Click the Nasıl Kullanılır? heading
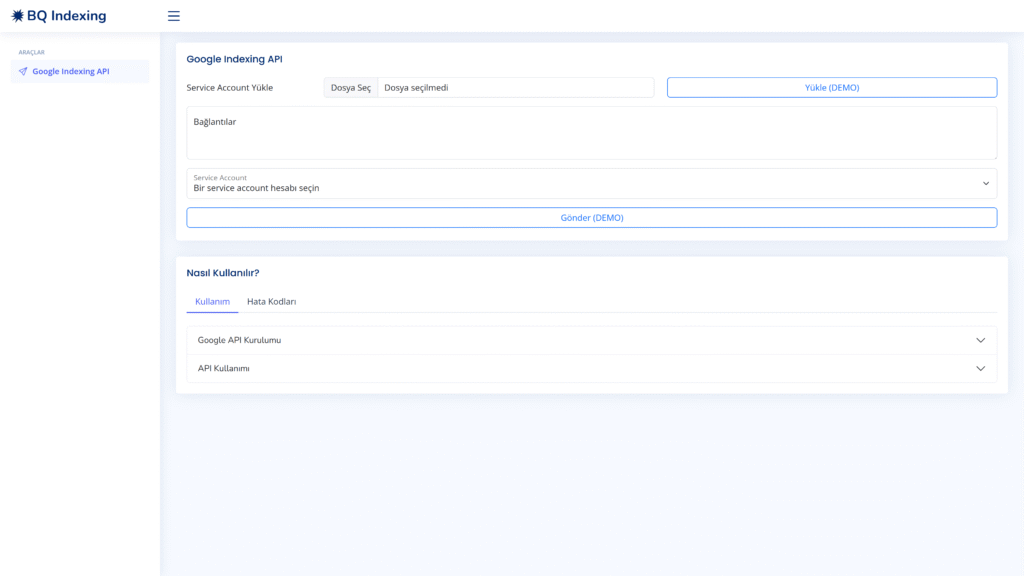This screenshot has width=1024, height=576. [x=223, y=273]
